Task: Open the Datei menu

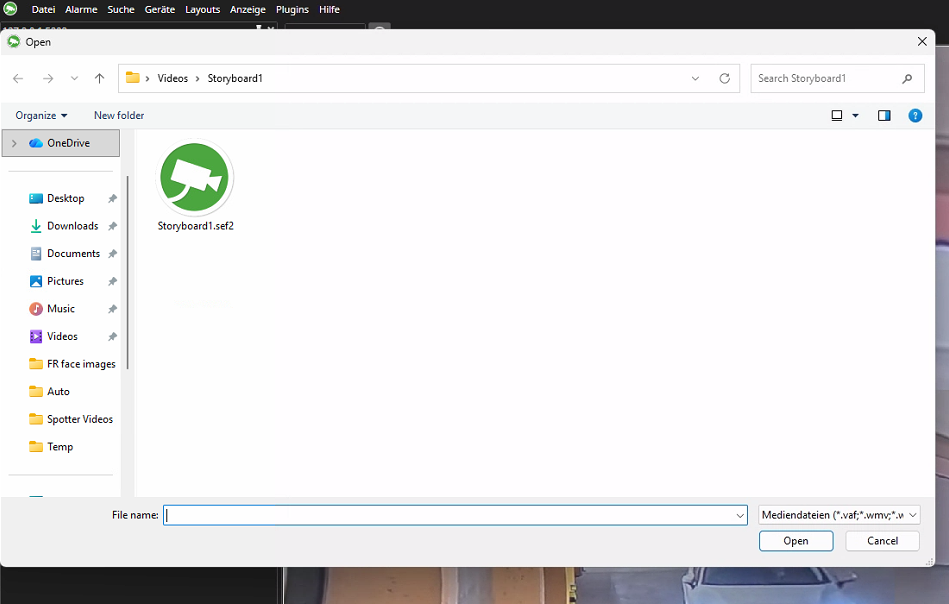Action: (43, 10)
